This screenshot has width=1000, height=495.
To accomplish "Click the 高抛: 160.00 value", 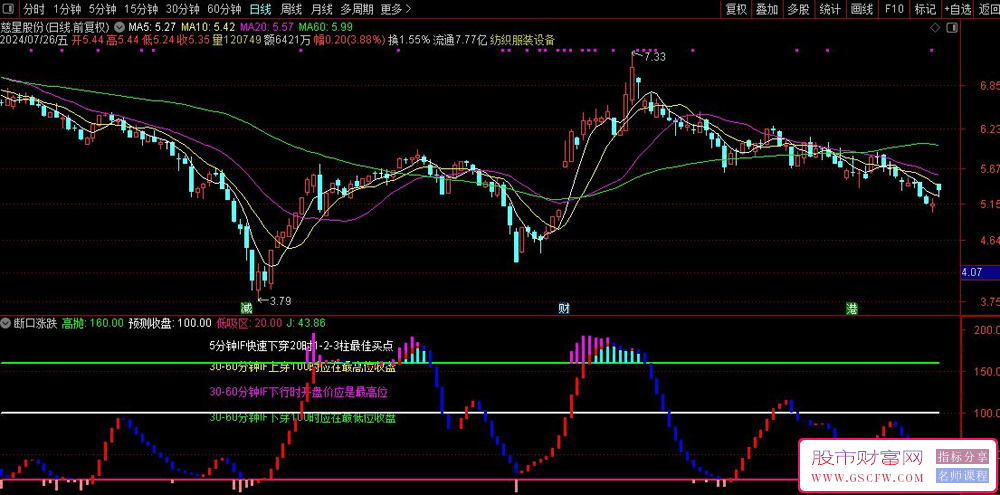I will [92, 323].
